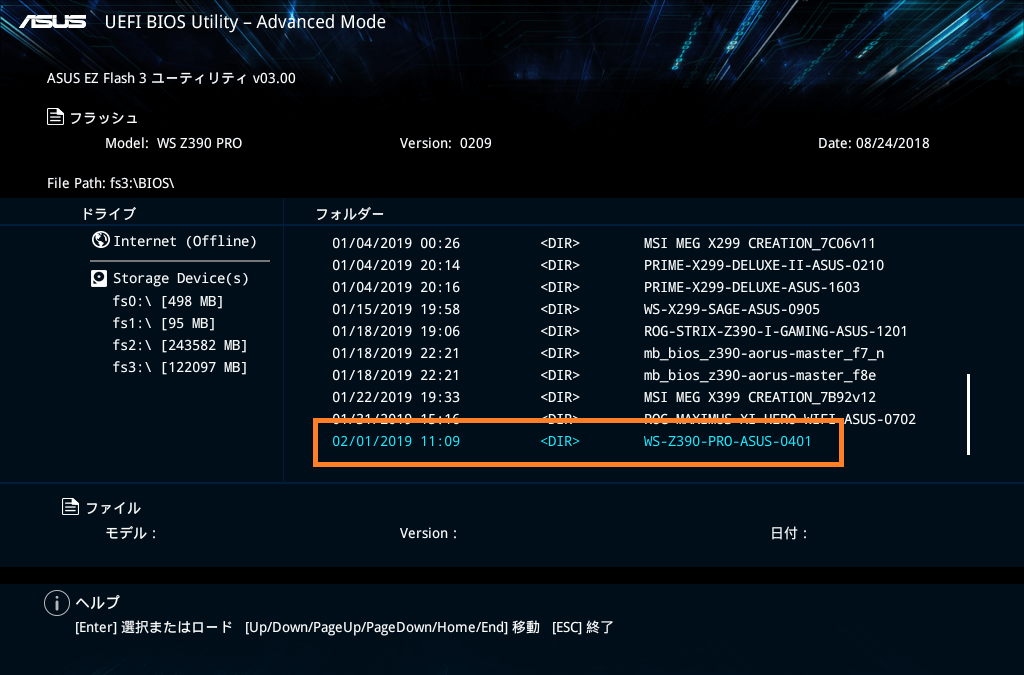Click the ヘルプ heading
The image size is (1024, 675).
98,603
